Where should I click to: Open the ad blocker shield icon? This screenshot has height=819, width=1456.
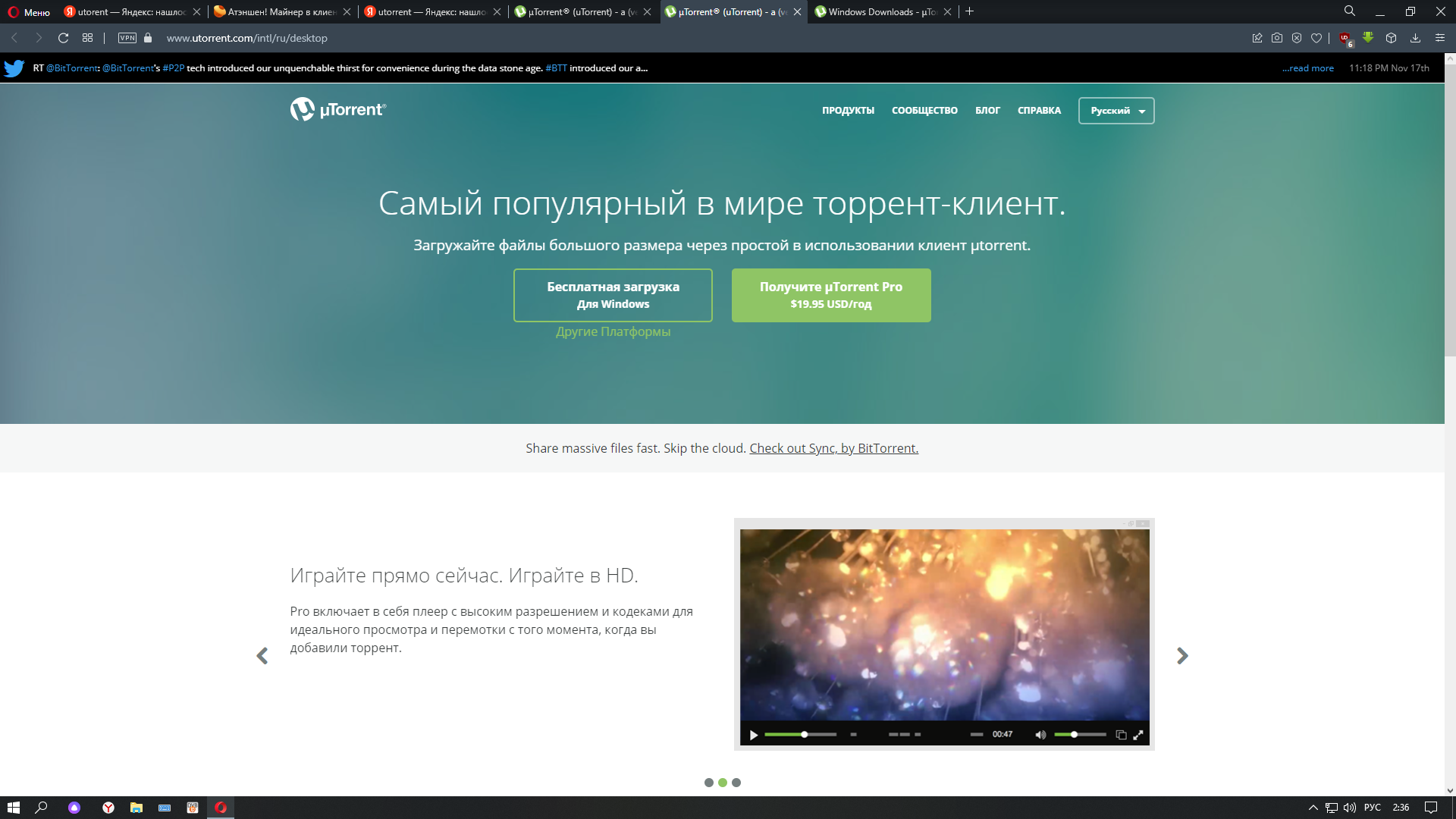pos(1297,38)
